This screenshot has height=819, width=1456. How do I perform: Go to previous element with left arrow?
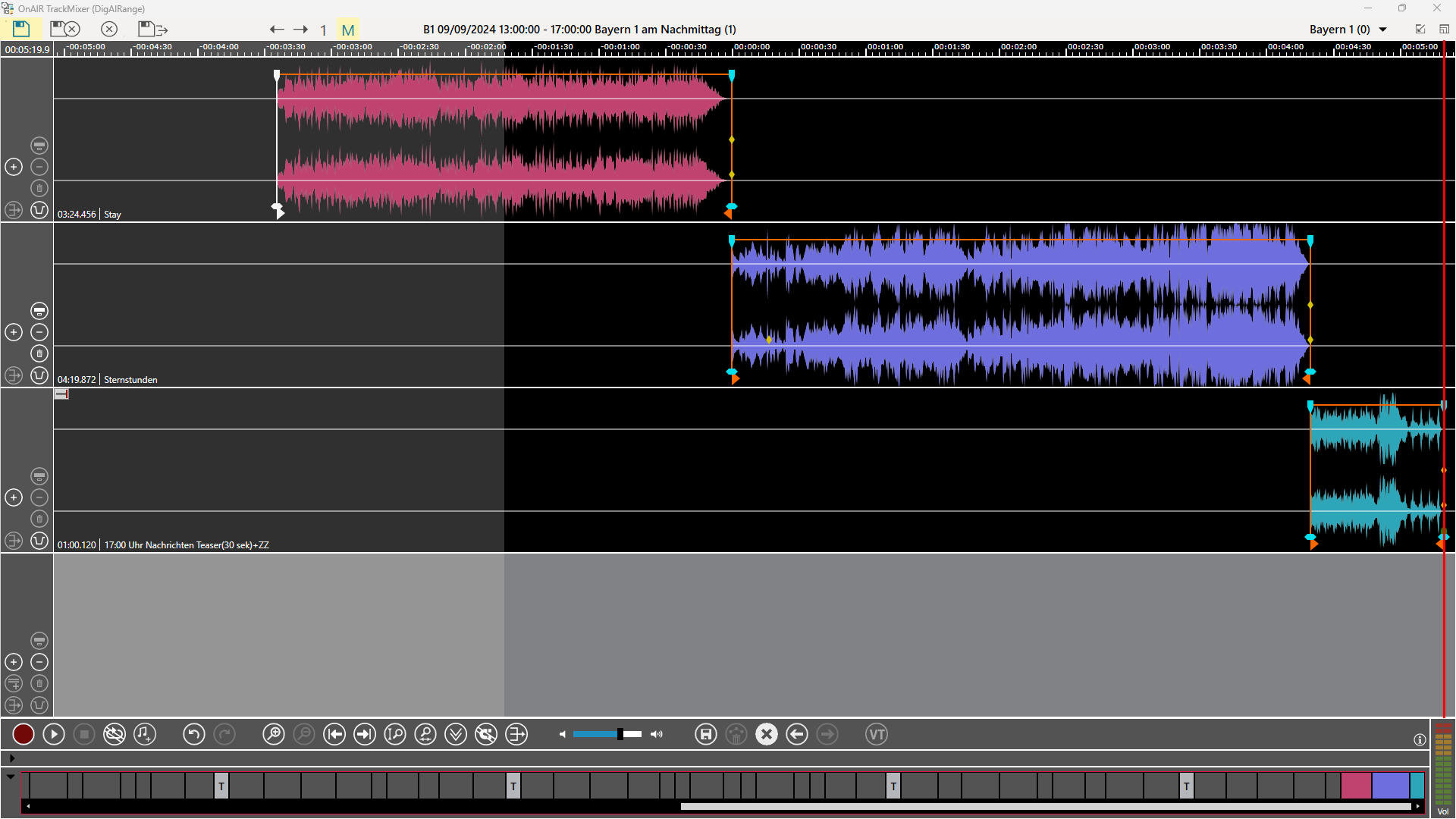pos(277,30)
